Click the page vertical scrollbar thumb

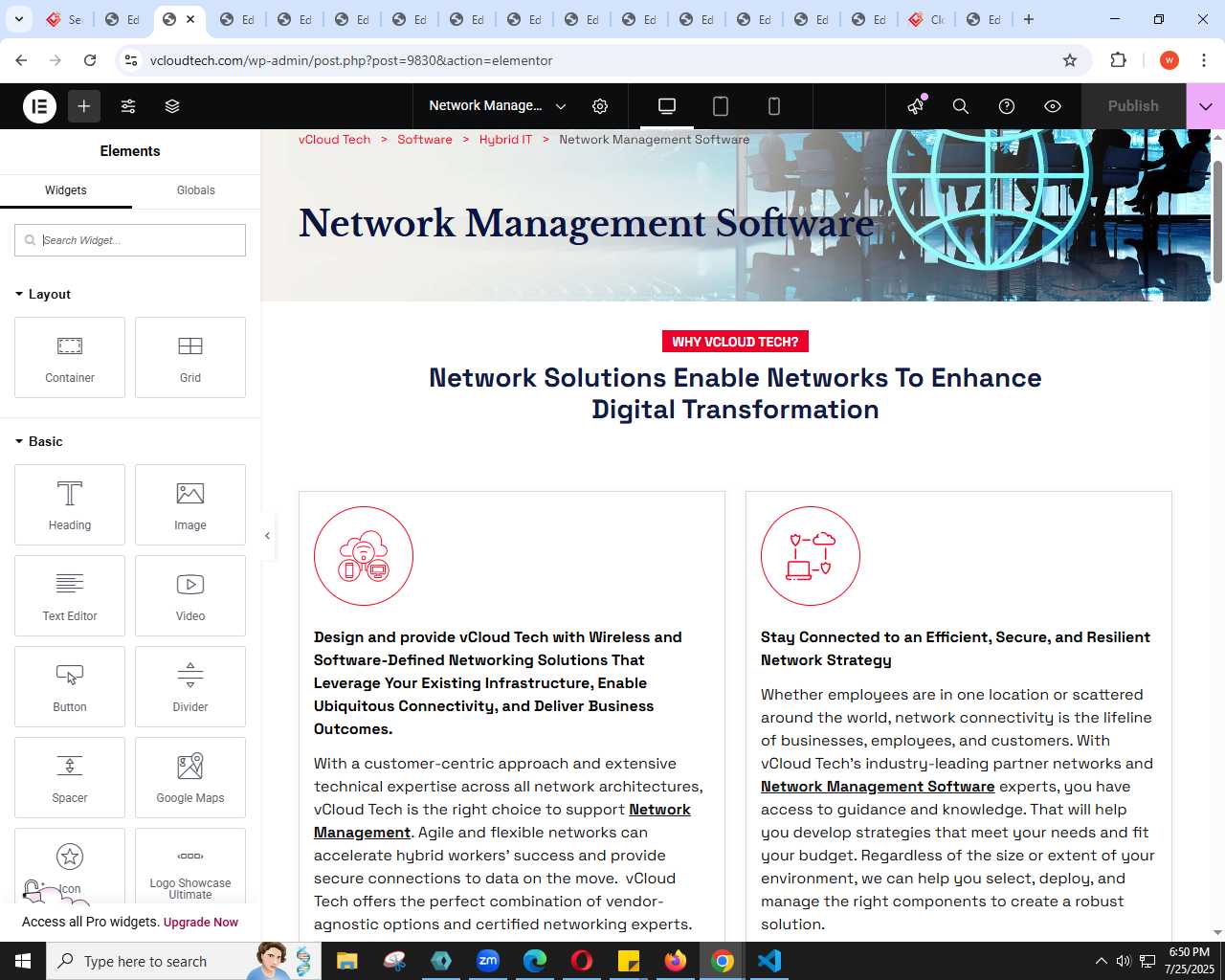coord(1217,220)
